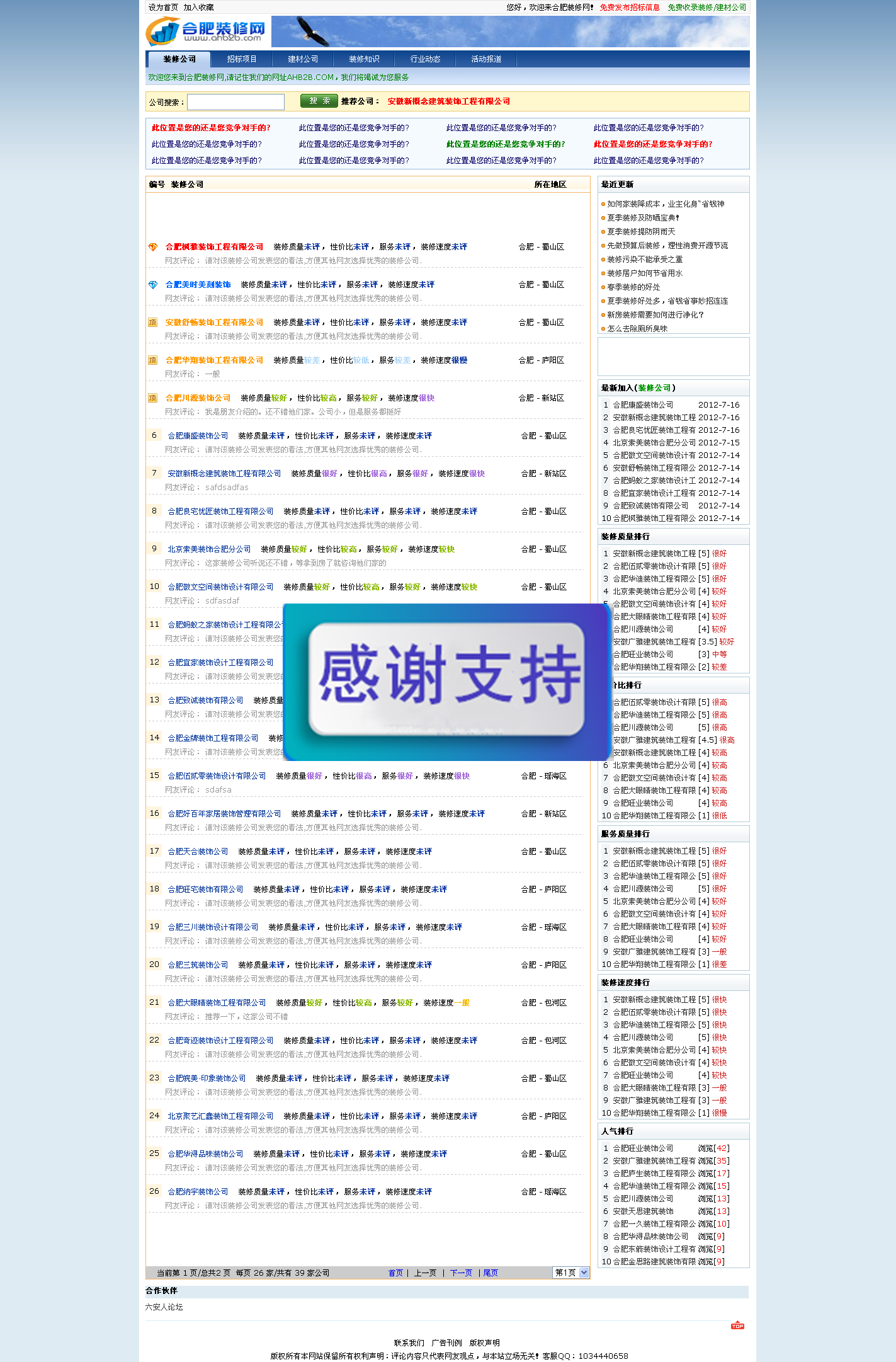Viewport: 896px width, 1362px height.
Task: Open article 新房装修需要如何进行净化
Action: click(x=655, y=315)
